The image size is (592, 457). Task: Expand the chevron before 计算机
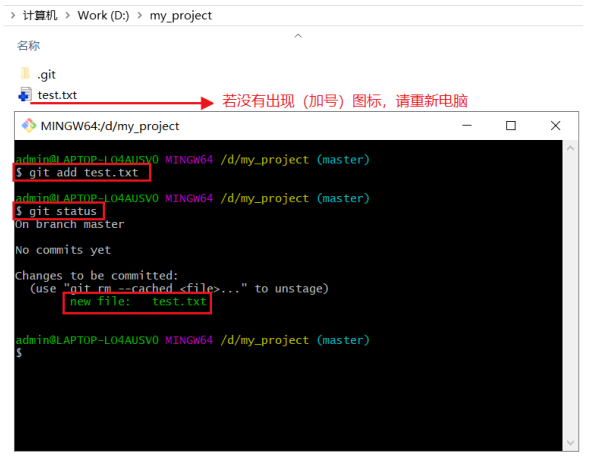click(x=13, y=15)
